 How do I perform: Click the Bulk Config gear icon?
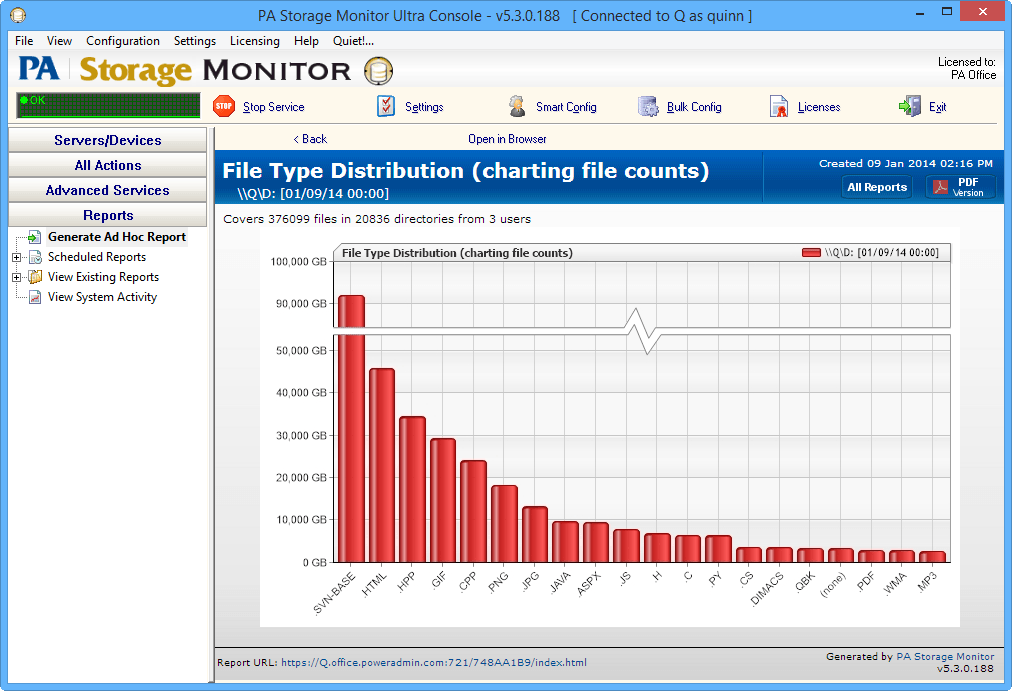pyautogui.click(x=648, y=106)
